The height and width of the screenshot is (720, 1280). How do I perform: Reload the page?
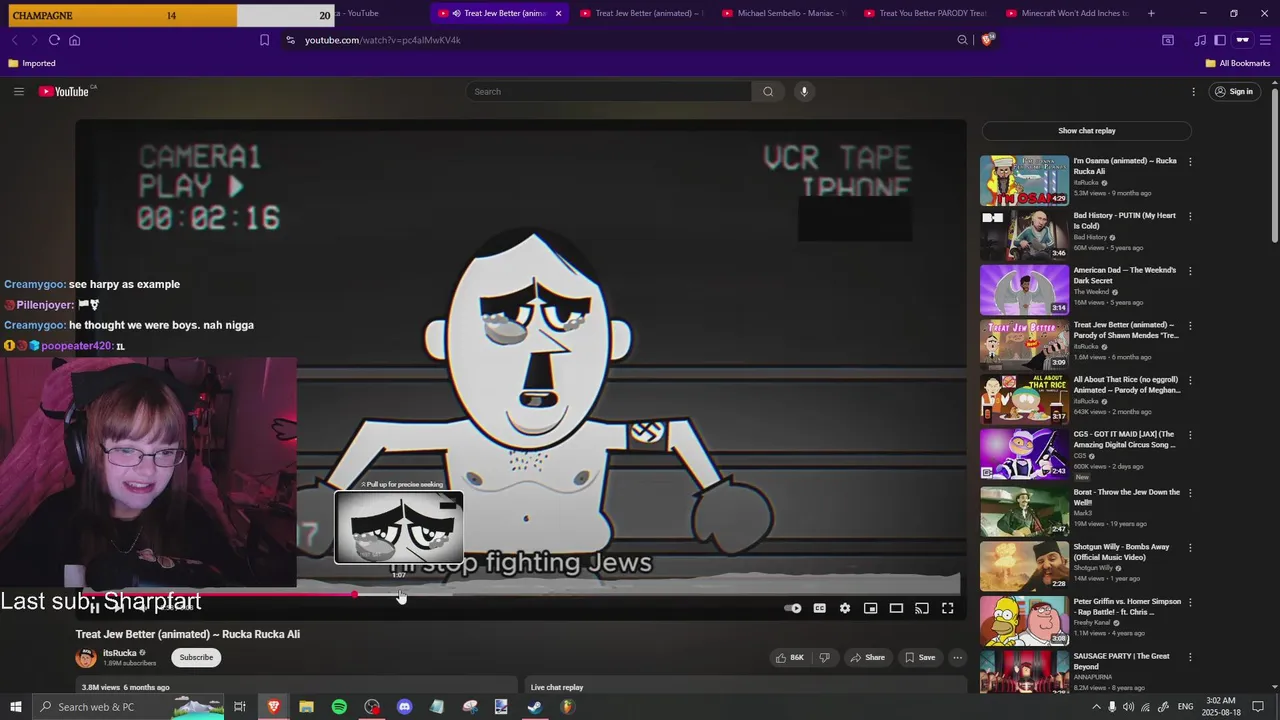click(x=54, y=40)
